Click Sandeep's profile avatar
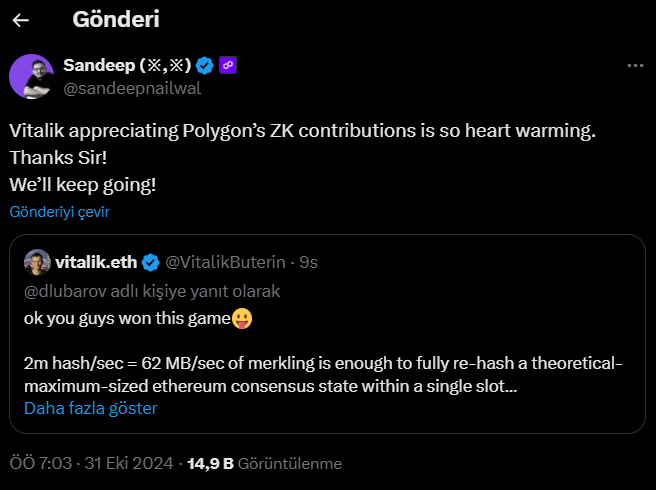The image size is (656, 490). (31, 76)
